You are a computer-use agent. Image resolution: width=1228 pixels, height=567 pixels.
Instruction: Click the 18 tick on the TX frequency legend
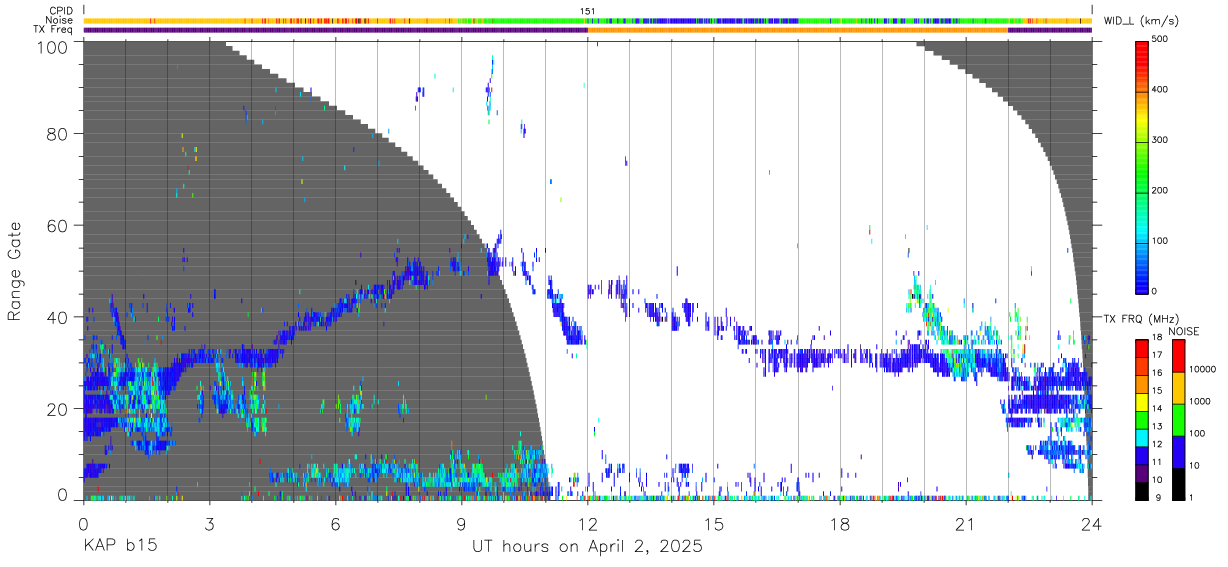[x=1157, y=338]
